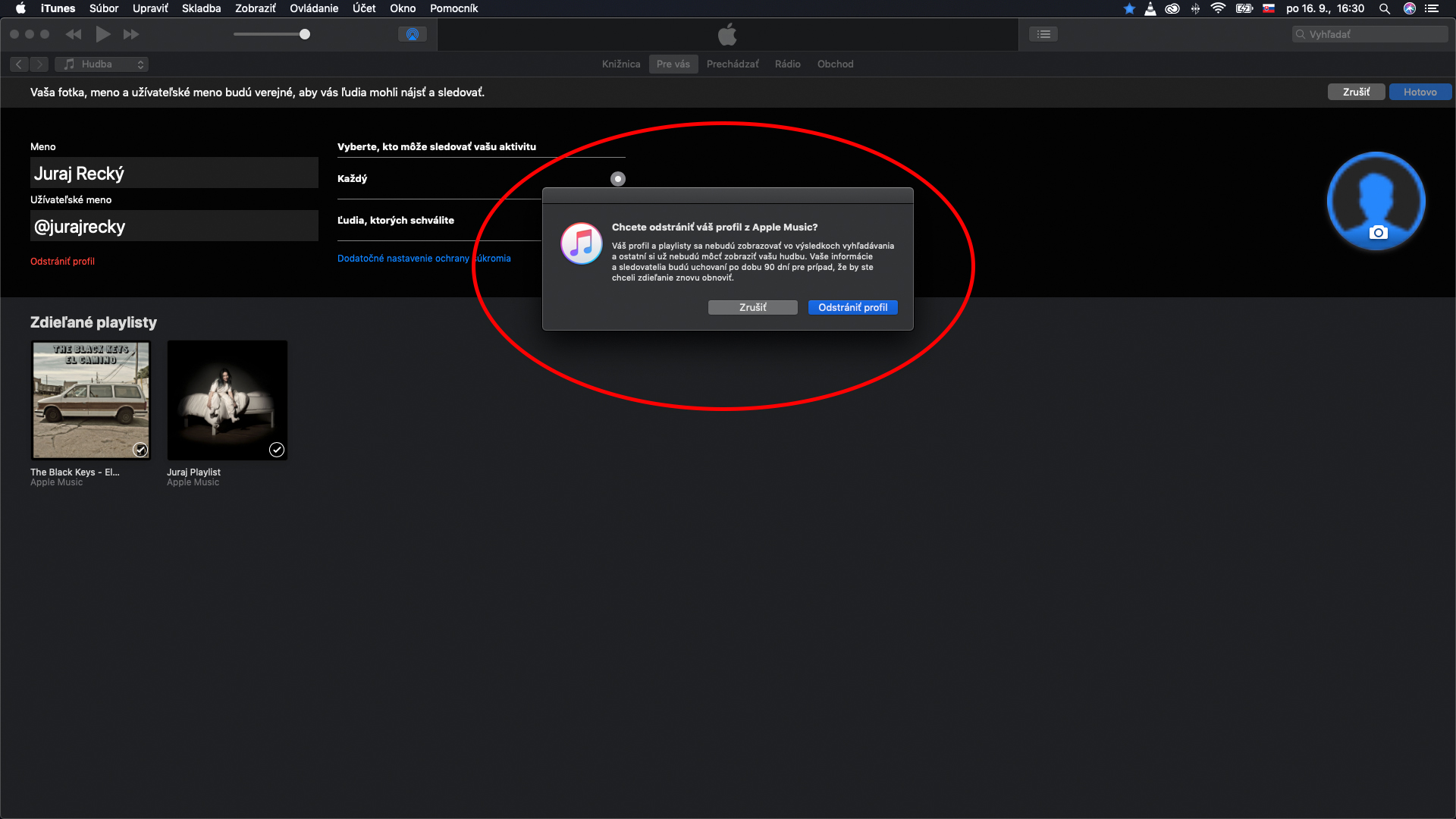Viewport: 1456px width, 819px height.
Task: Click the fast forward next button
Action: tap(131, 34)
